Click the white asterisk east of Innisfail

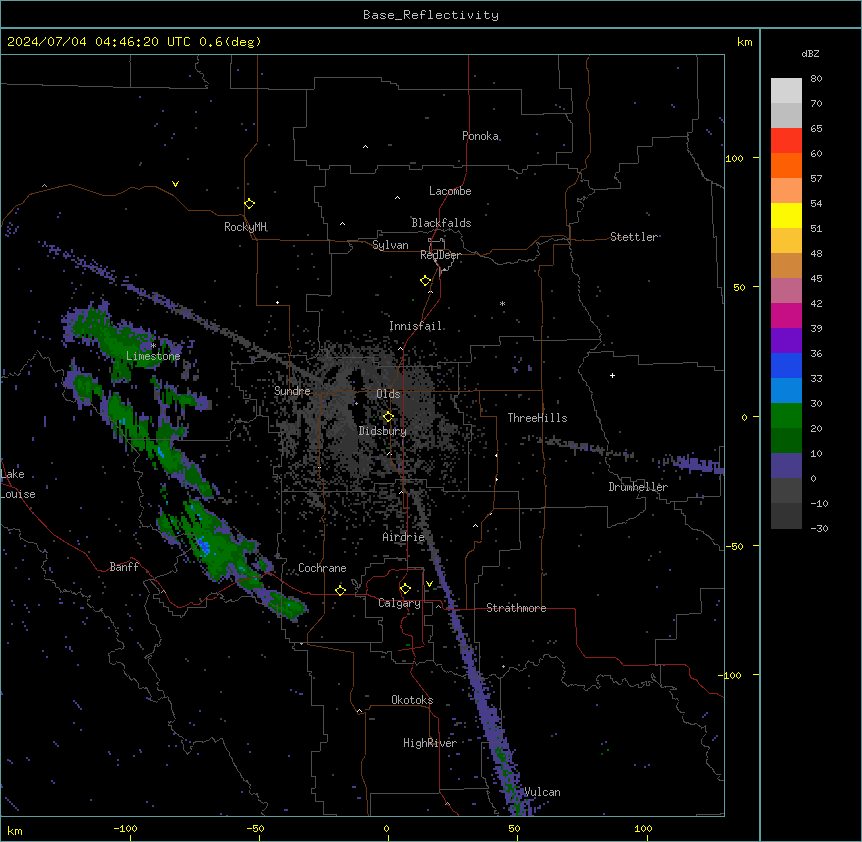tap(502, 303)
